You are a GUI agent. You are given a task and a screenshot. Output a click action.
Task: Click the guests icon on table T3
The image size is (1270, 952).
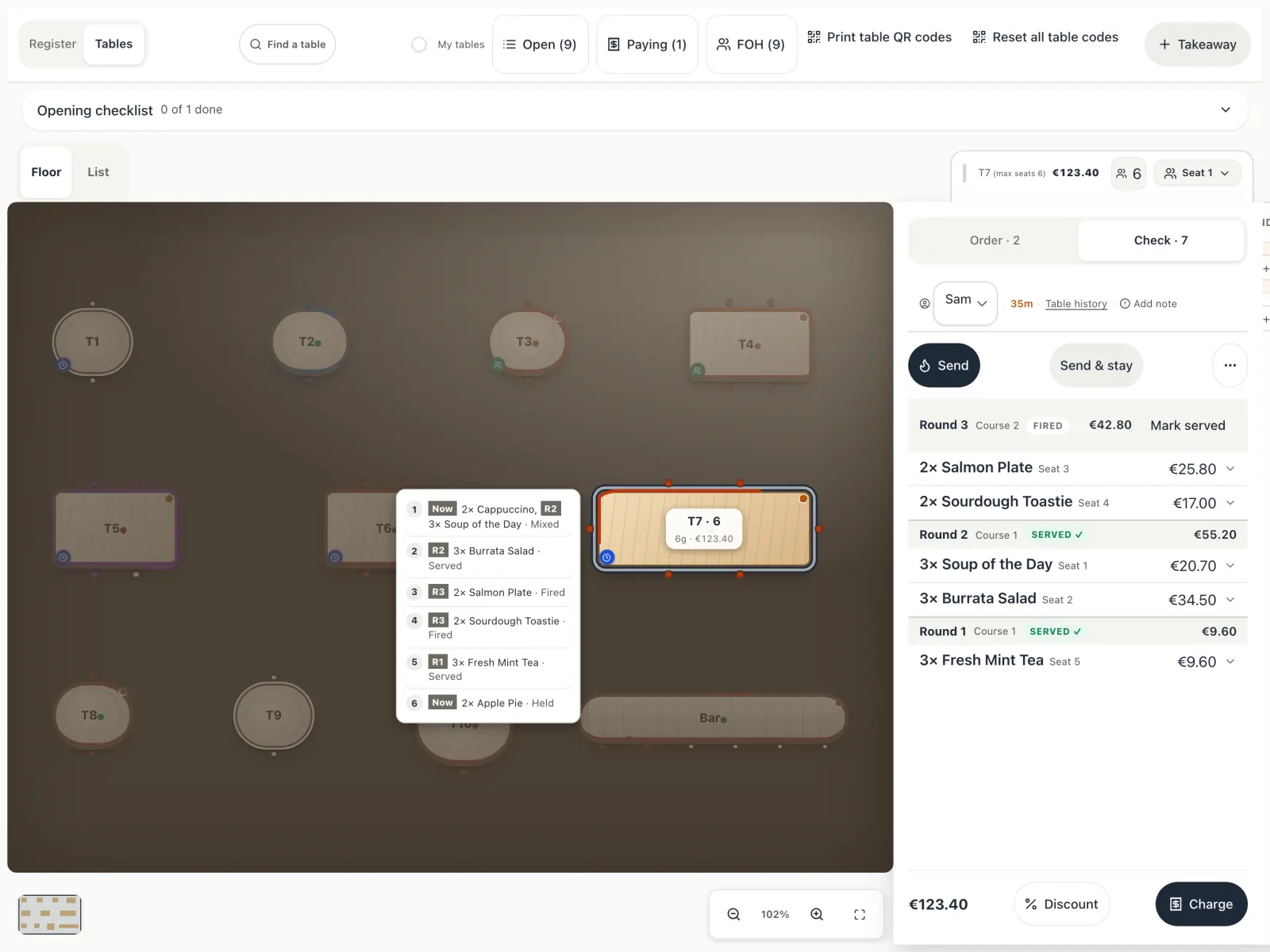(498, 365)
